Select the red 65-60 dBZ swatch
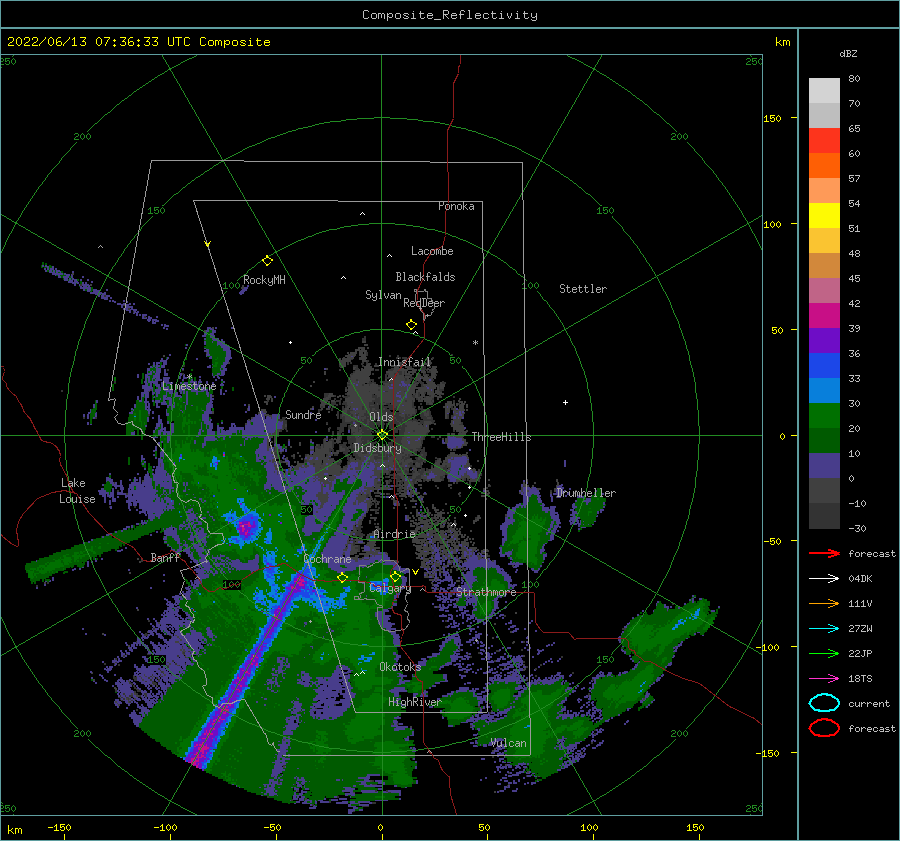The height and width of the screenshot is (841, 900). [x=824, y=141]
